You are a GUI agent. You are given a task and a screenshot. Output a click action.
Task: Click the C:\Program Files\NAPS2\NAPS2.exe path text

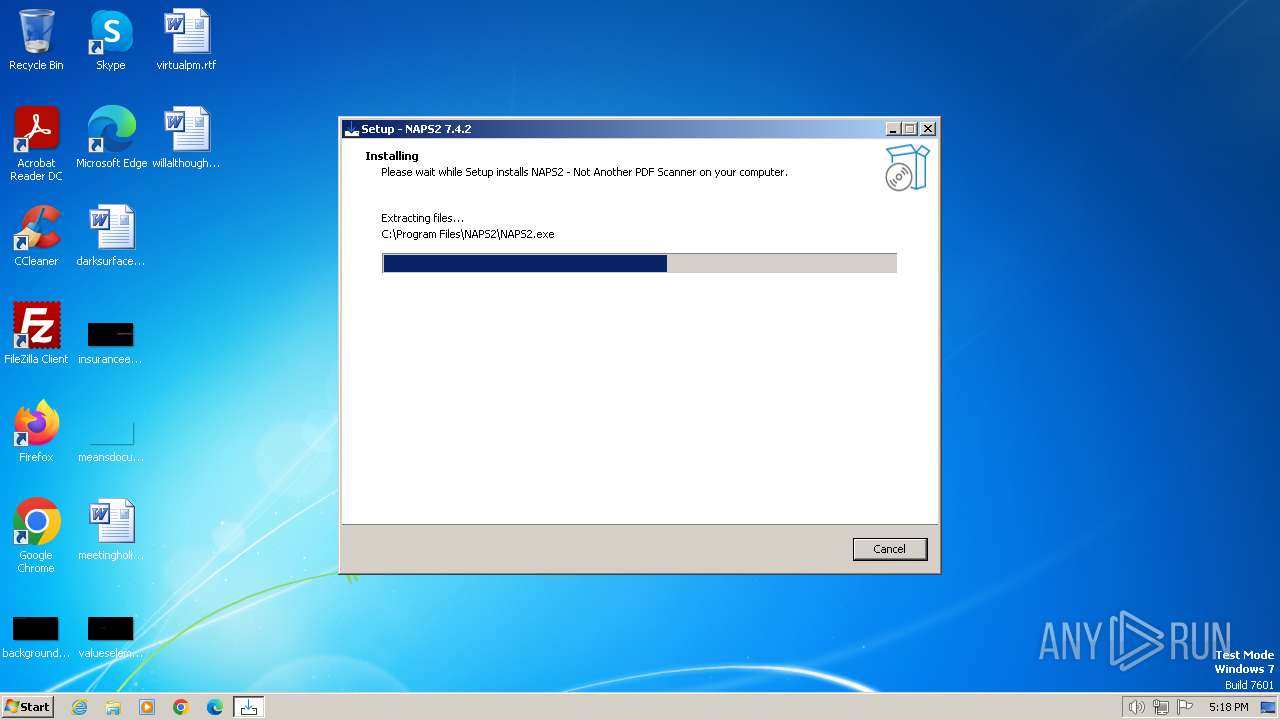[x=467, y=234]
